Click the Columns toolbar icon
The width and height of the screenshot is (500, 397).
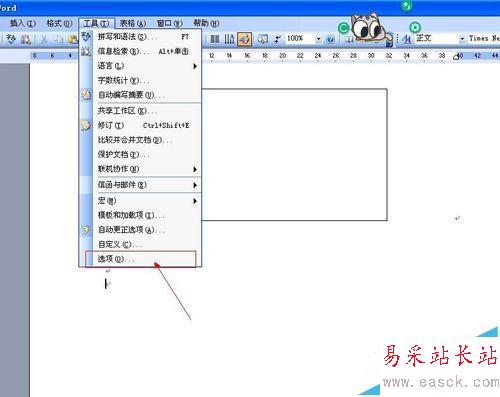[215, 39]
